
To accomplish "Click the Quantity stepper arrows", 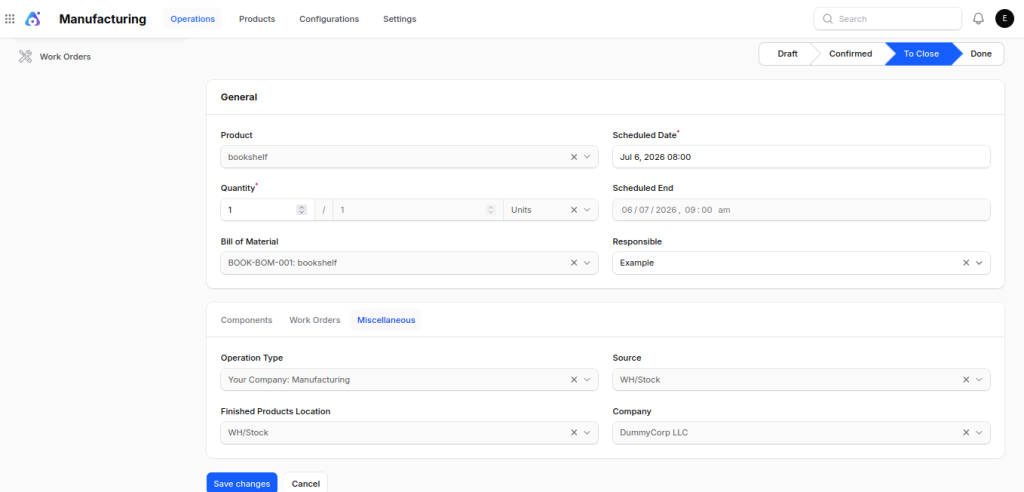I will [x=301, y=210].
